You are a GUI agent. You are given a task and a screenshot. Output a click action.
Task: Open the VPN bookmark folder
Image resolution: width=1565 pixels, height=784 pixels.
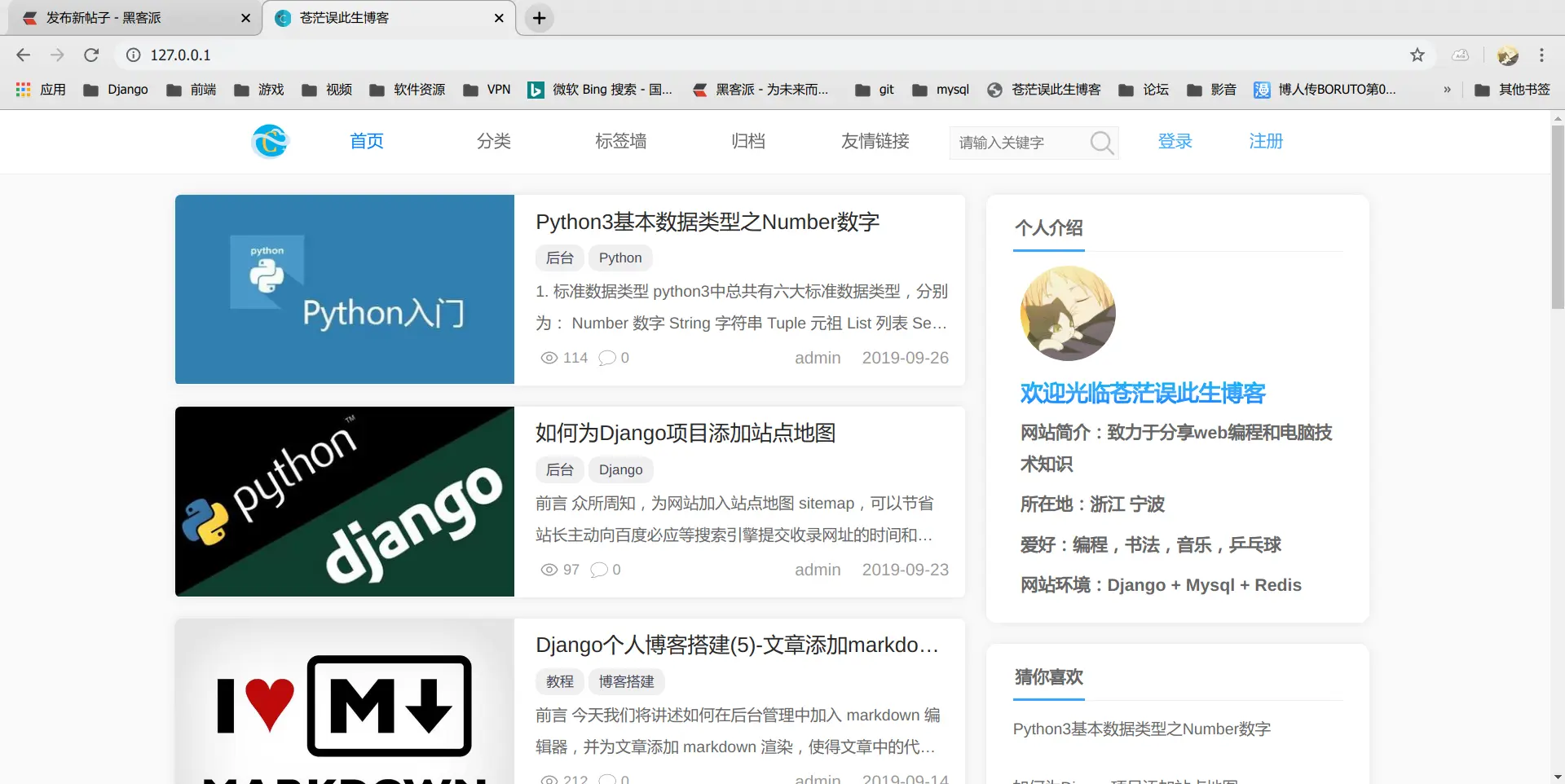click(x=487, y=90)
